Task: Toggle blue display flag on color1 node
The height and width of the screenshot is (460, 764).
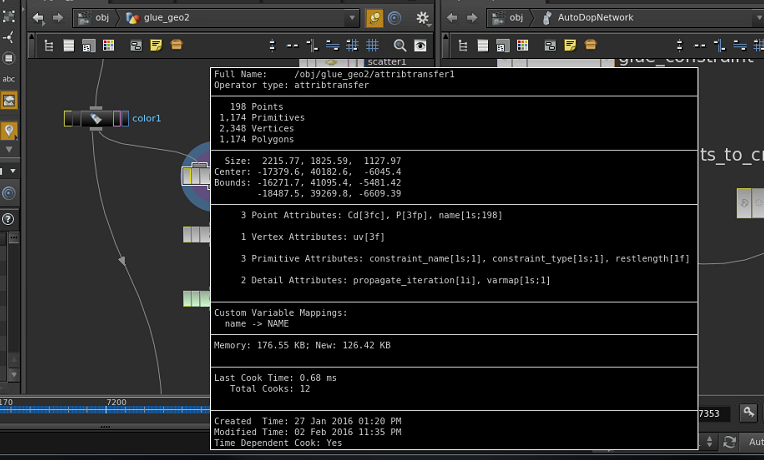Action: 125,118
